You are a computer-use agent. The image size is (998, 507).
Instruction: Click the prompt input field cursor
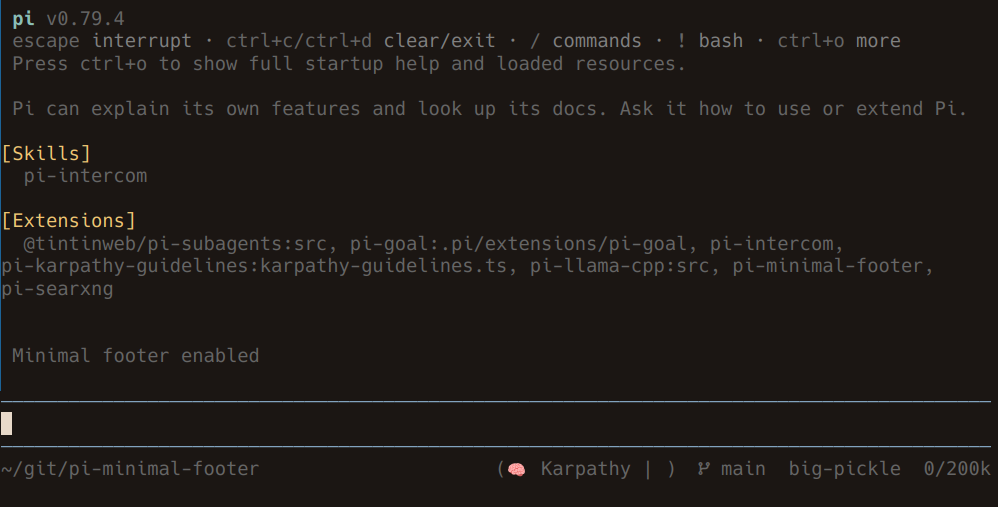(6, 424)
